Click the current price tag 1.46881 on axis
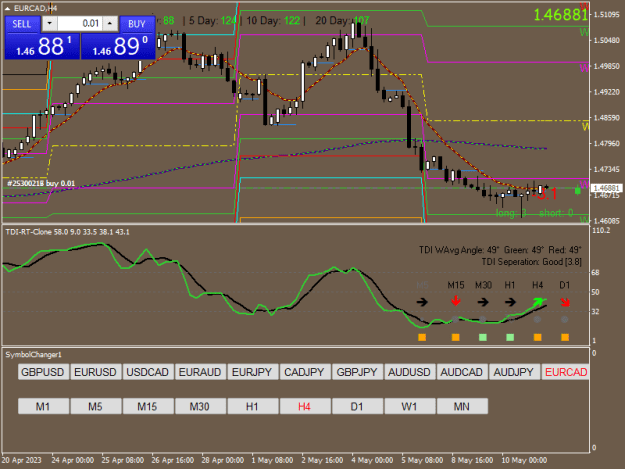 (x=606, y=188)
